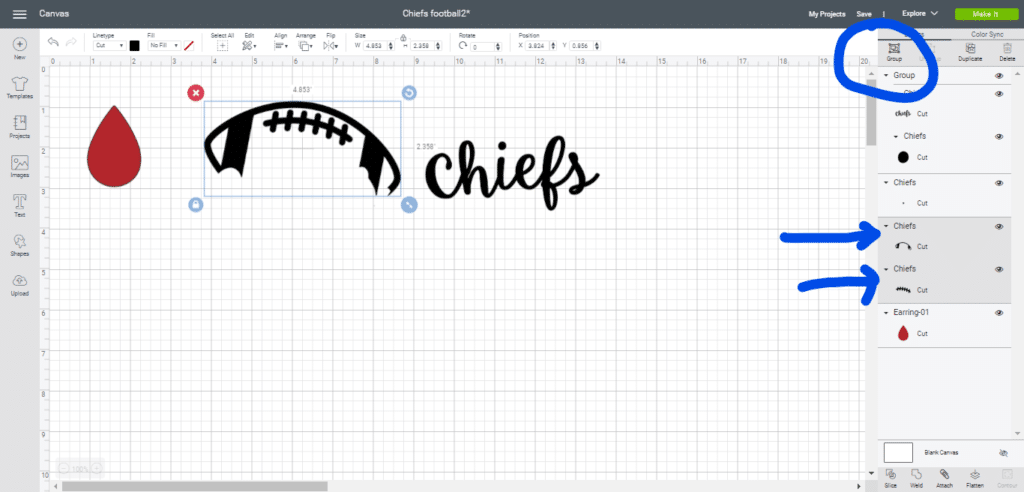Delete the selected layers
Screen dimensions: 1024x492
1007,52
